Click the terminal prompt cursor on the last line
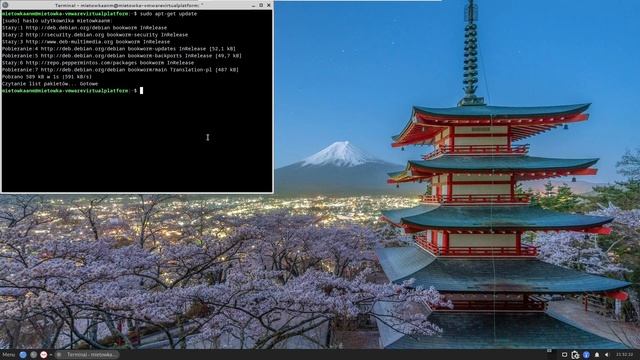This screenshot has width=640, height=360. click(x=142, y=91)
